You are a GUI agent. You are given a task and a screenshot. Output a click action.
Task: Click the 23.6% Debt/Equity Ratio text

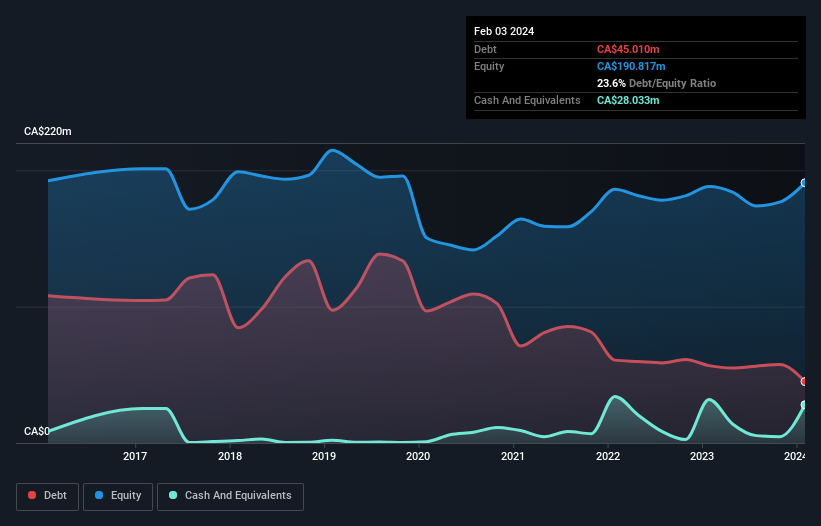click(656, 83)
